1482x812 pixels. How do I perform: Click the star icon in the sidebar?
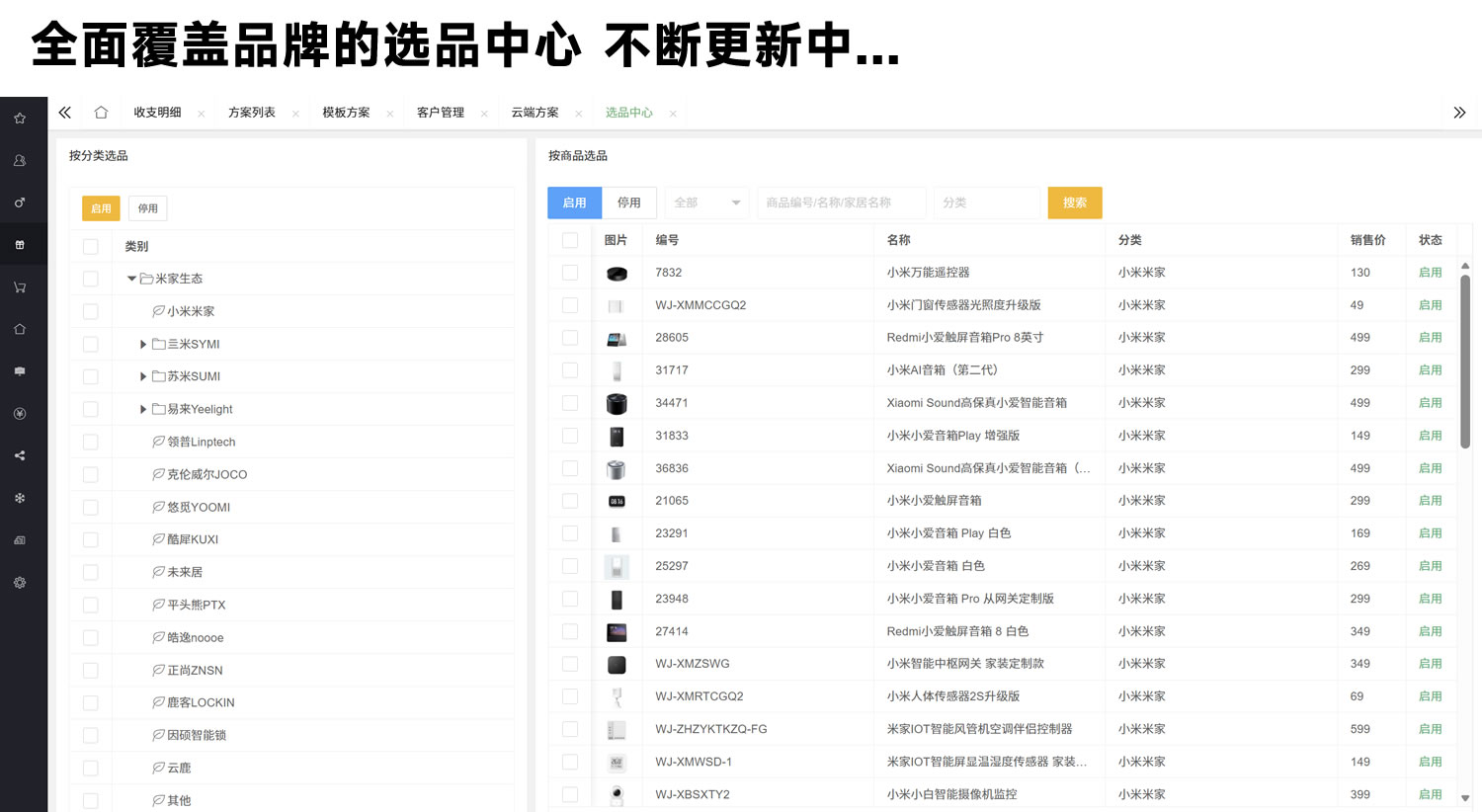(20, 119)
